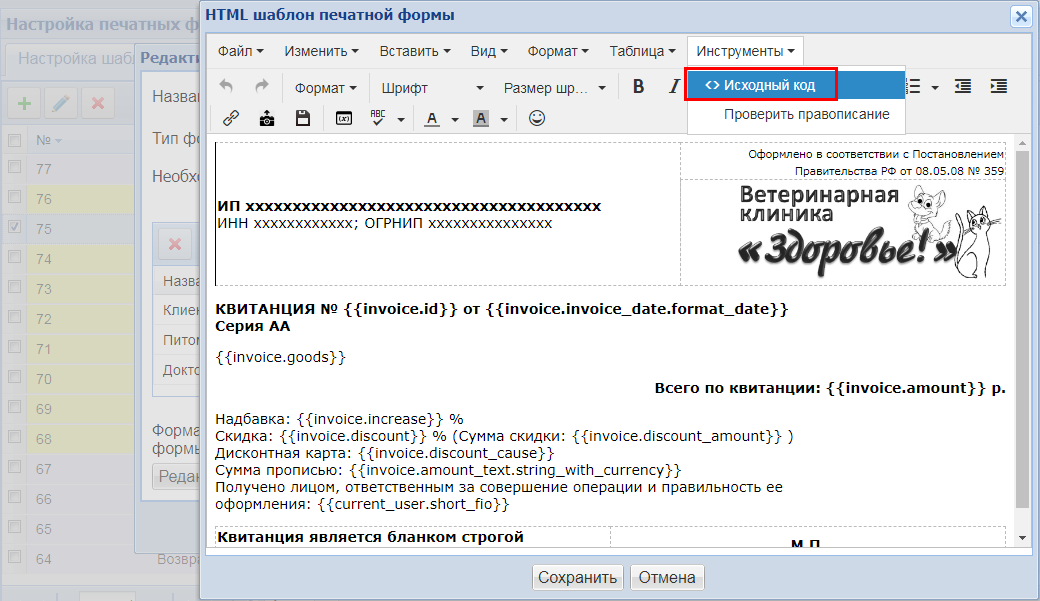Choose Проверить правописание menu item
Screen dimensions: 1040x601
806,114
